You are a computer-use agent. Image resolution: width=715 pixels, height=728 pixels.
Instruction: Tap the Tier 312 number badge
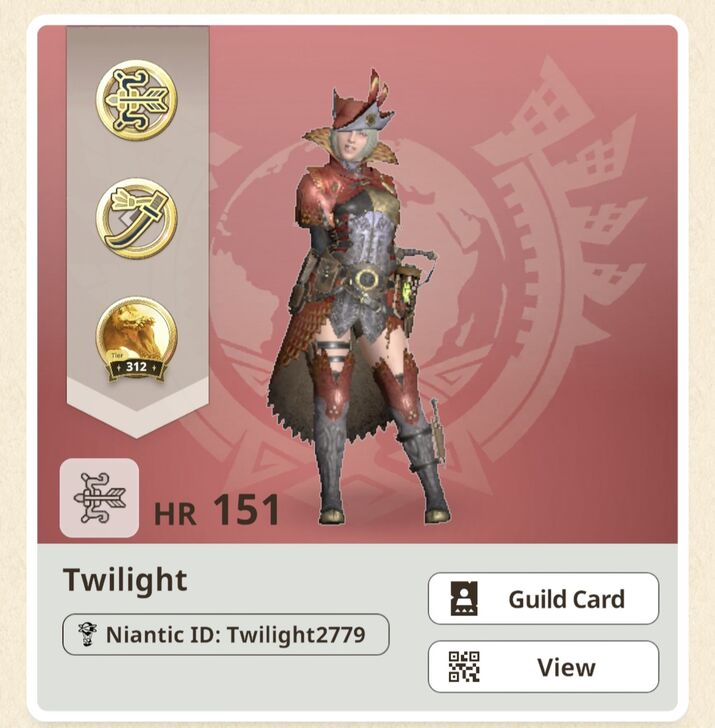point(136,367)
